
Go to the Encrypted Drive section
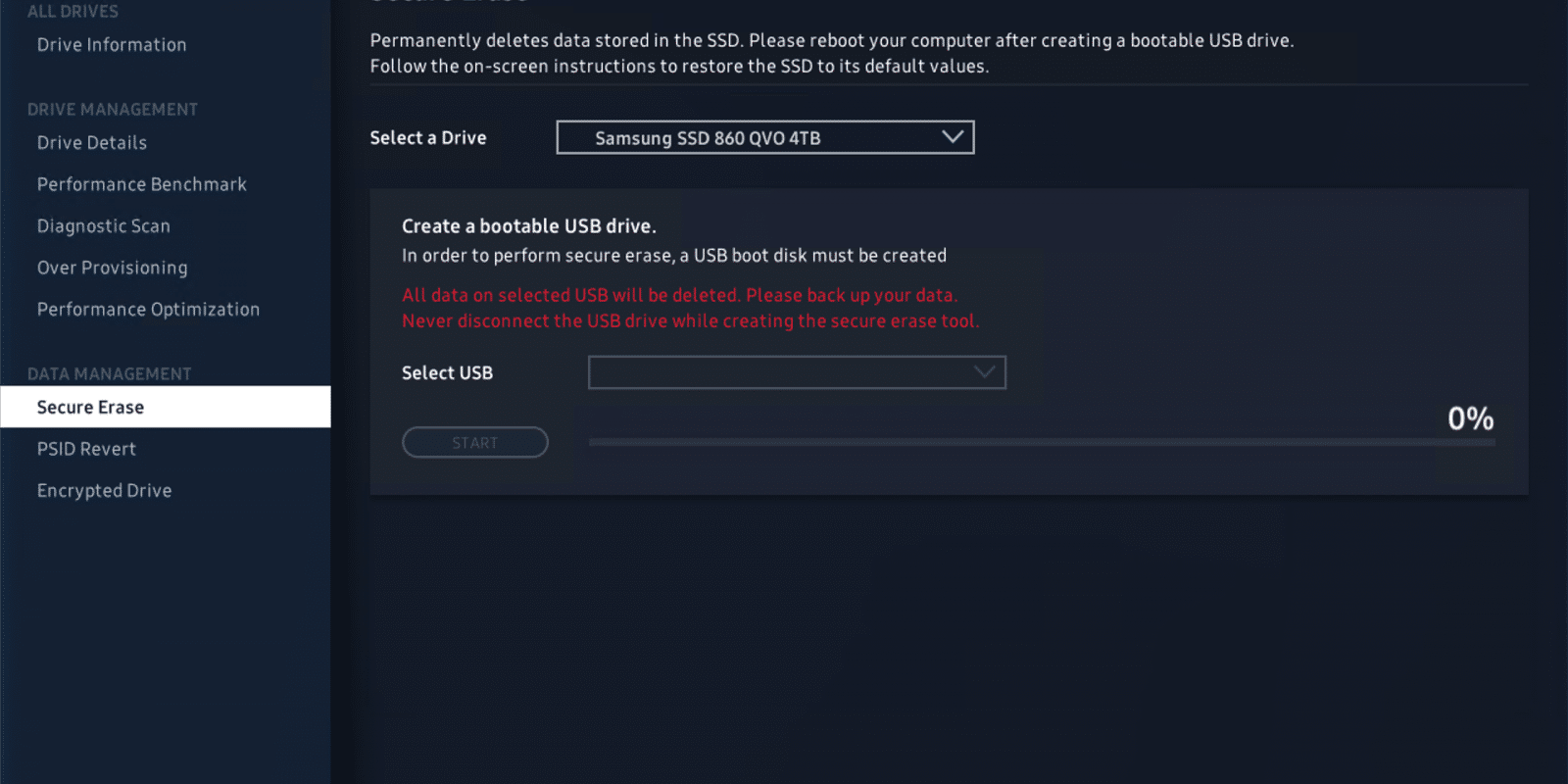(x=104, y=491)
